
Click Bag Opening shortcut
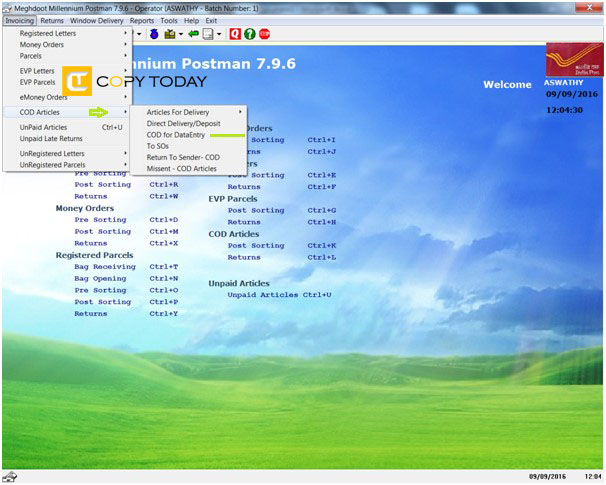click(x=126, y=278)
